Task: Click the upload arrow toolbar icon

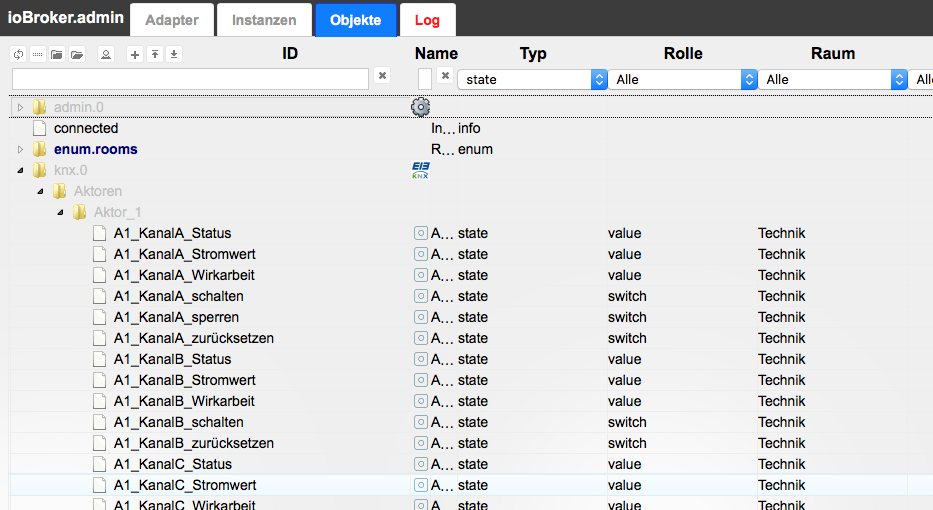Action: click(x=154, y=54)
